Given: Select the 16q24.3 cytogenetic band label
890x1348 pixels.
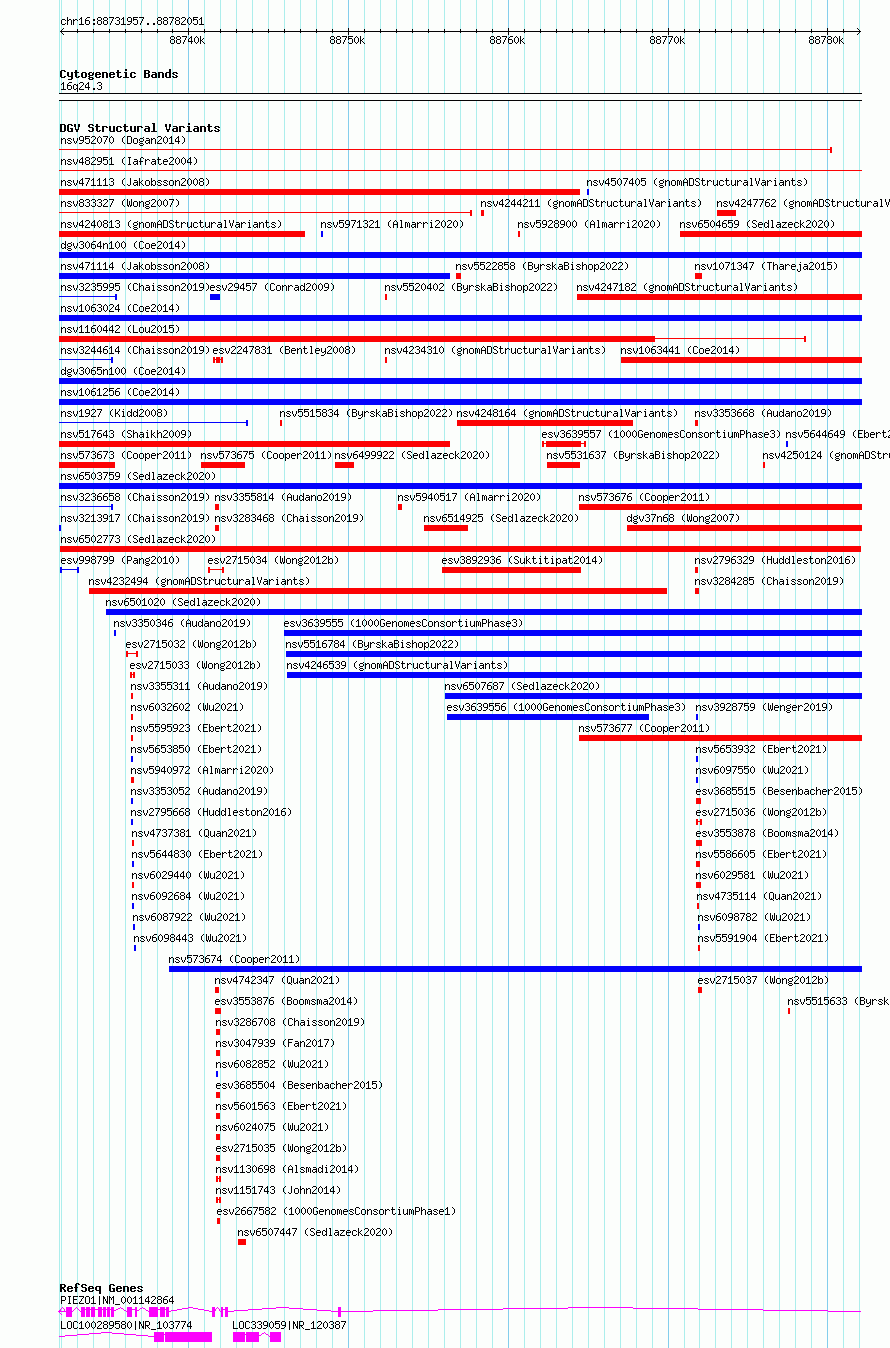Looking at the screenshot, I should point(81,87).
